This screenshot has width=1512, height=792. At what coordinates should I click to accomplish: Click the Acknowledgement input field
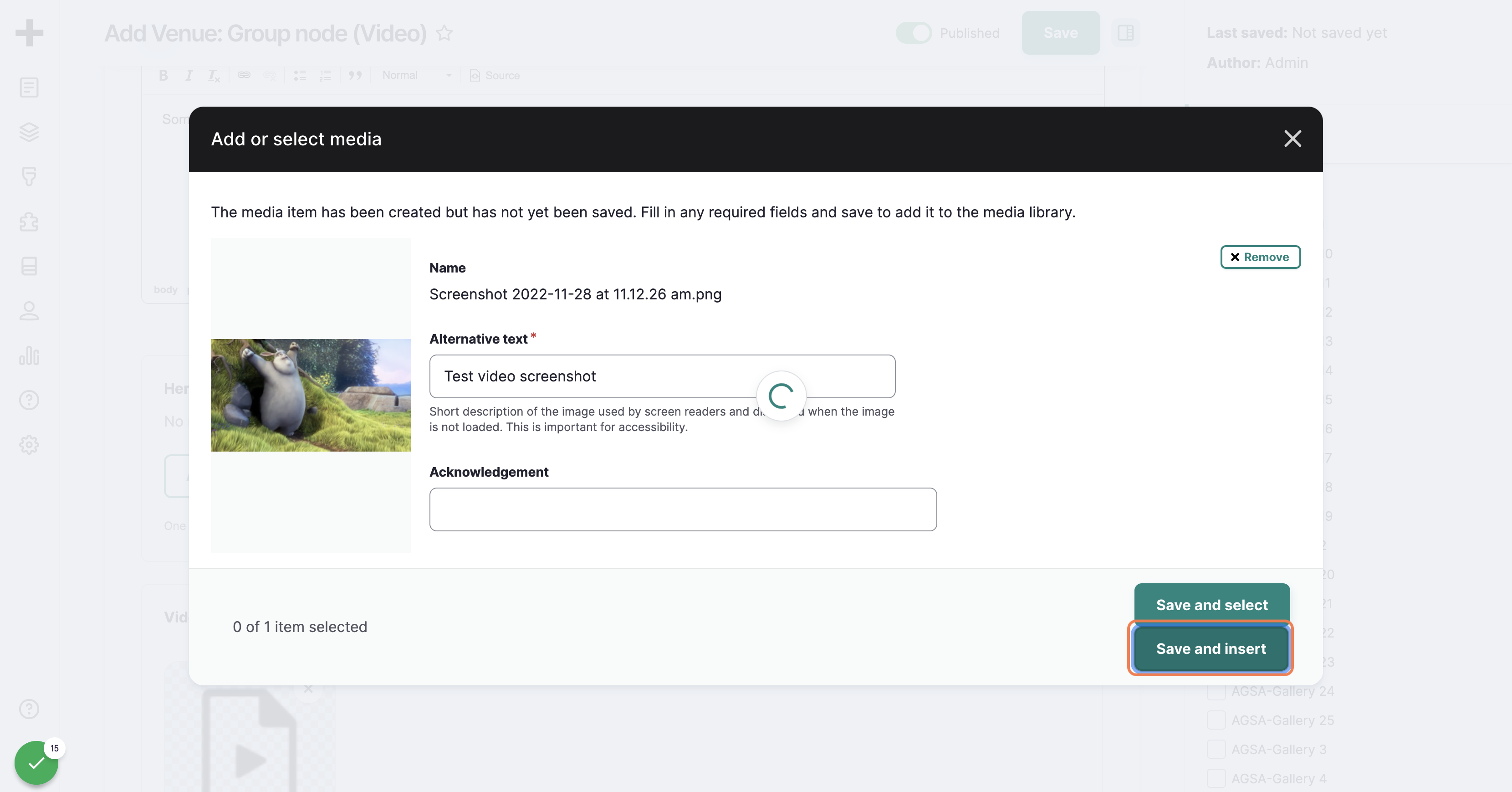(x=683, y=509)
